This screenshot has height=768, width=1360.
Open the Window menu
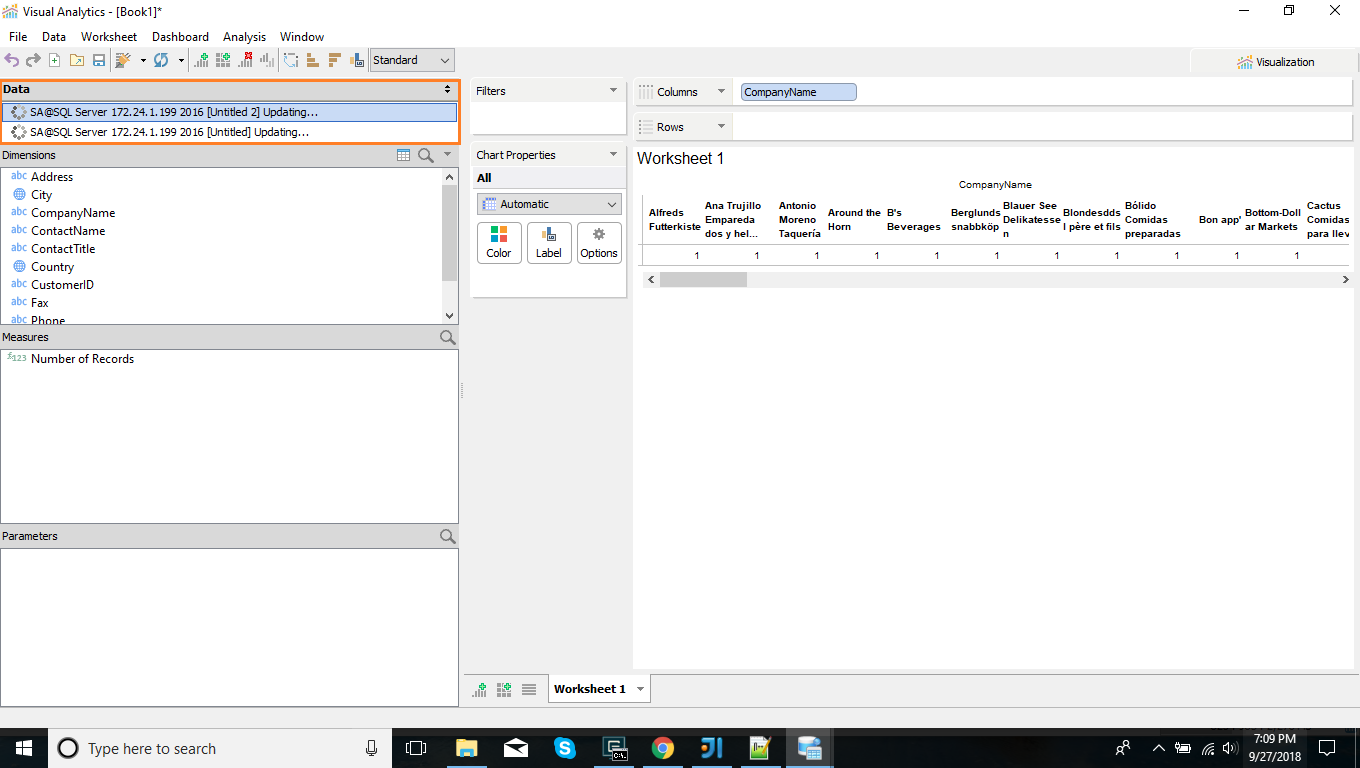click(302, 37)
